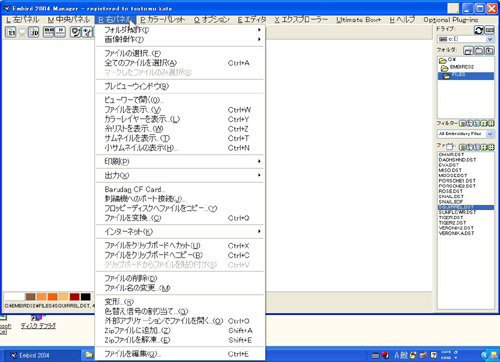Click the refresh drive icon
Image resolution: width=500 pixels, height=362 pixels.
click(479, 30)
